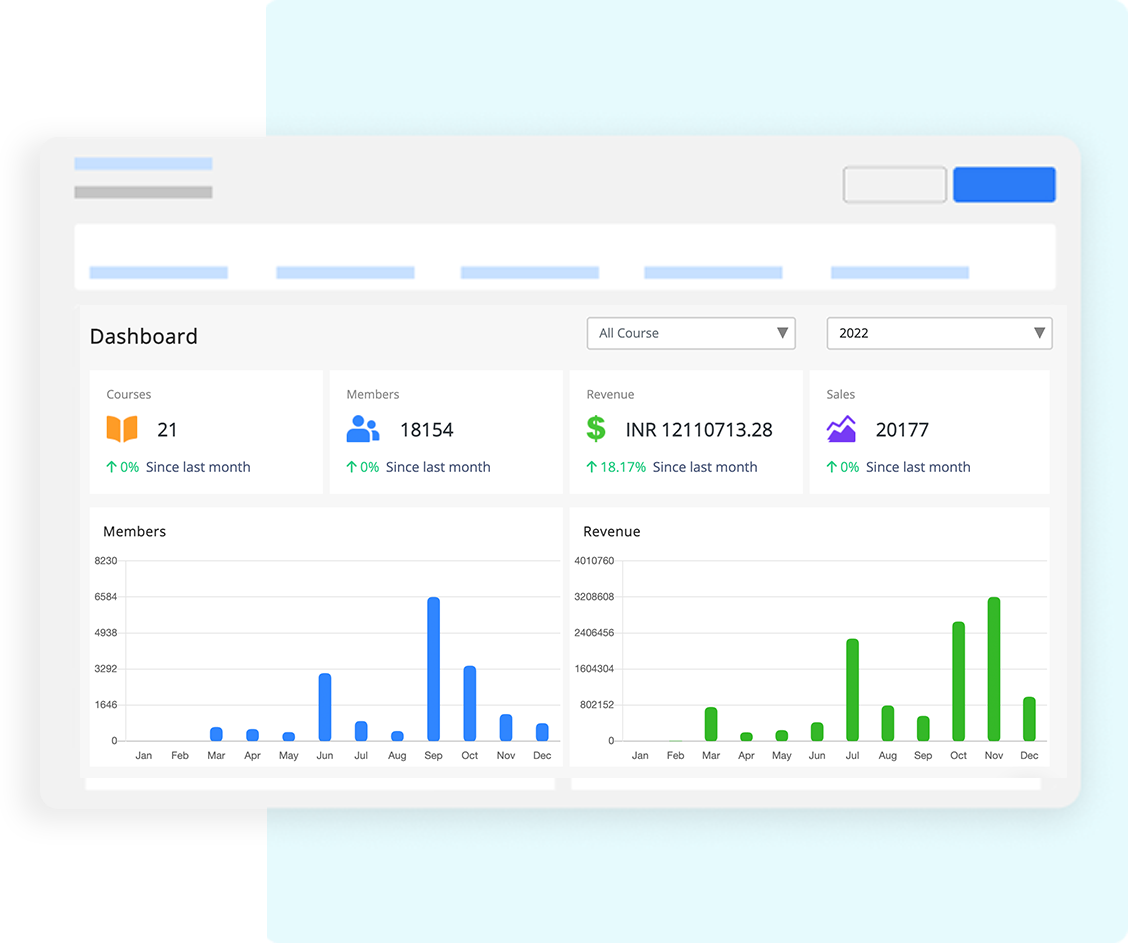Click November's tallest bar in Revenue chart
The height and width of the screenshot is (943, 1128).
coord(993,665)
